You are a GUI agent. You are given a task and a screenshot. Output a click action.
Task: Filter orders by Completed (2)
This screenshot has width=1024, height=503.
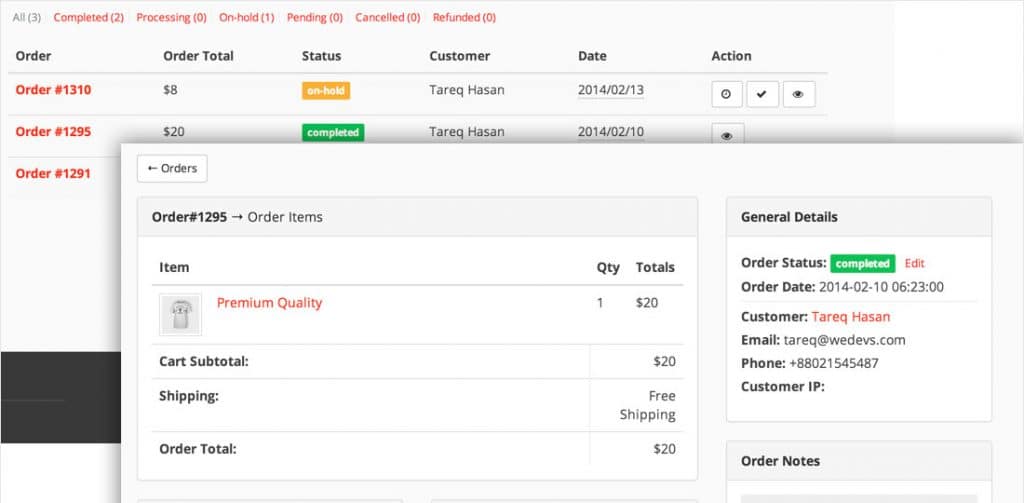click(x=89, y=18)
